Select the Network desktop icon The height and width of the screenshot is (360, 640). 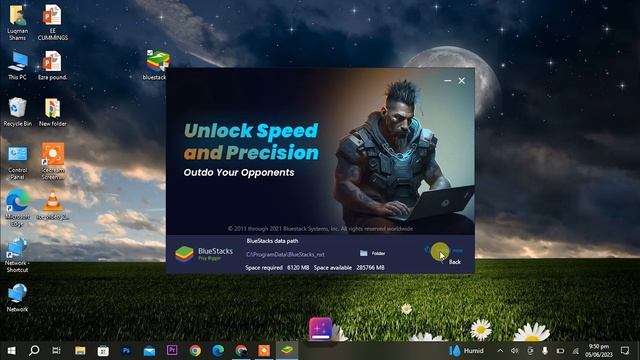17,298
